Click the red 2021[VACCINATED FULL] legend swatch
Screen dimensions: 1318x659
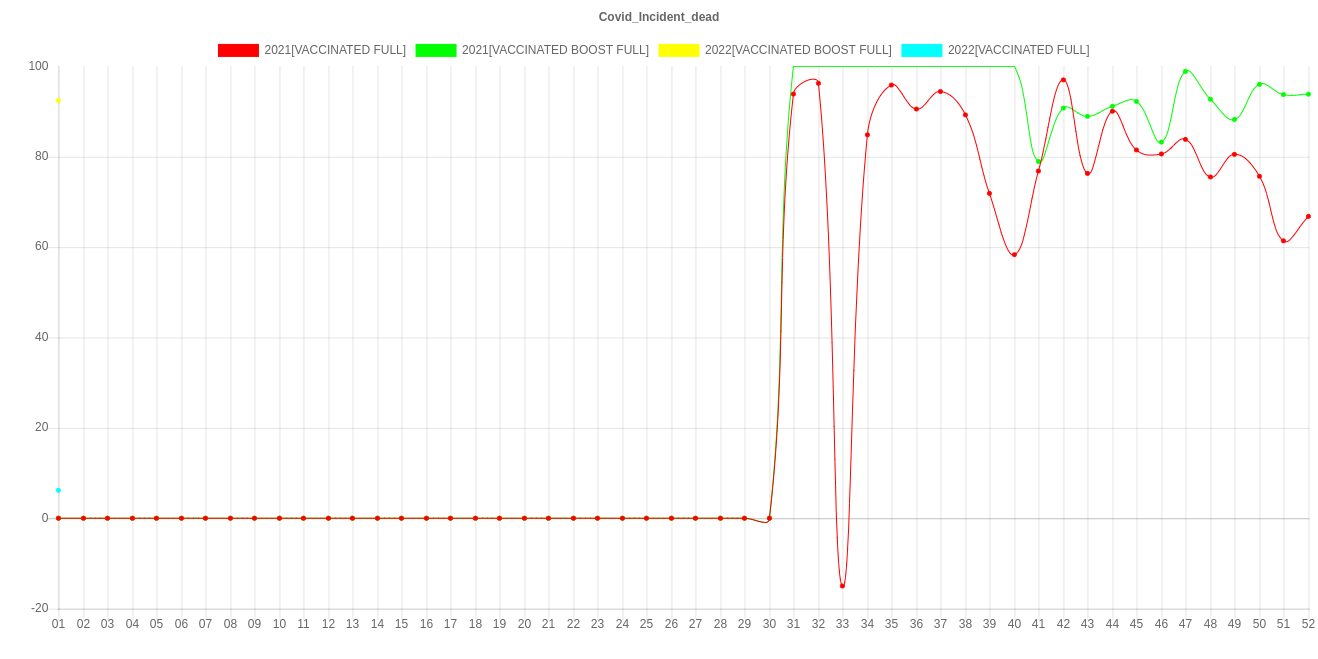coord(237,50)
